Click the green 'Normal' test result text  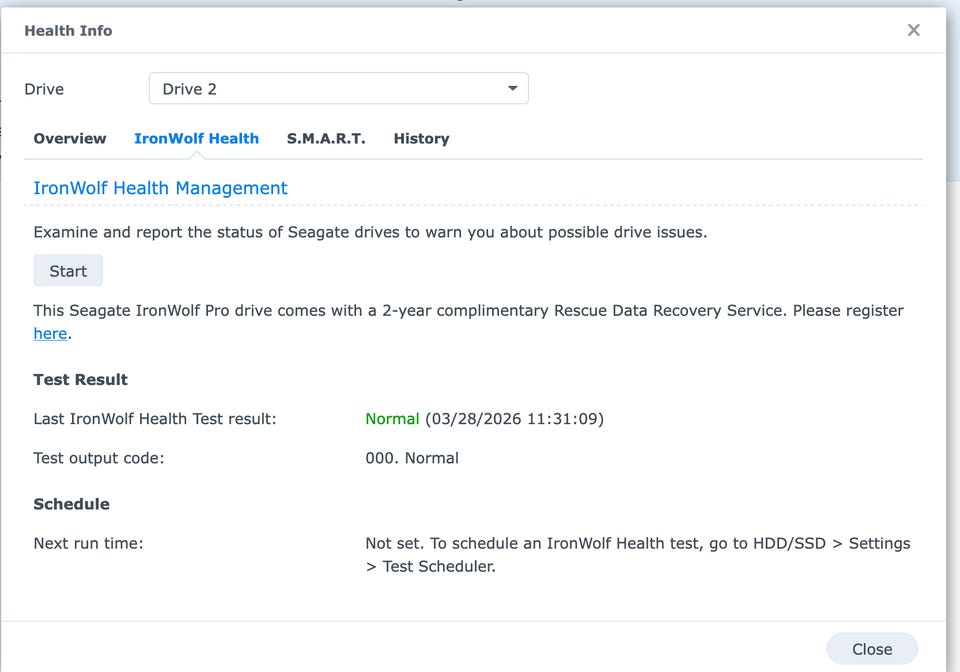pos(392,419)
